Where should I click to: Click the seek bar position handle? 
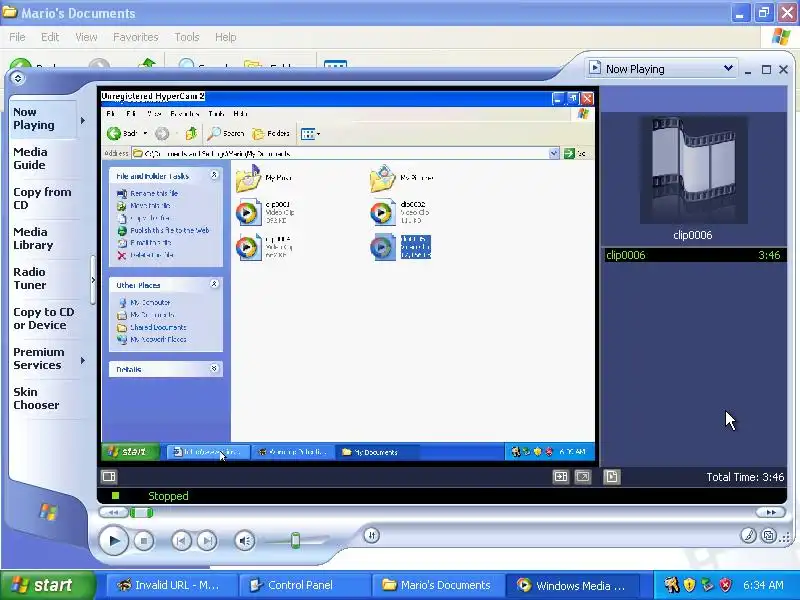(141, 513)
